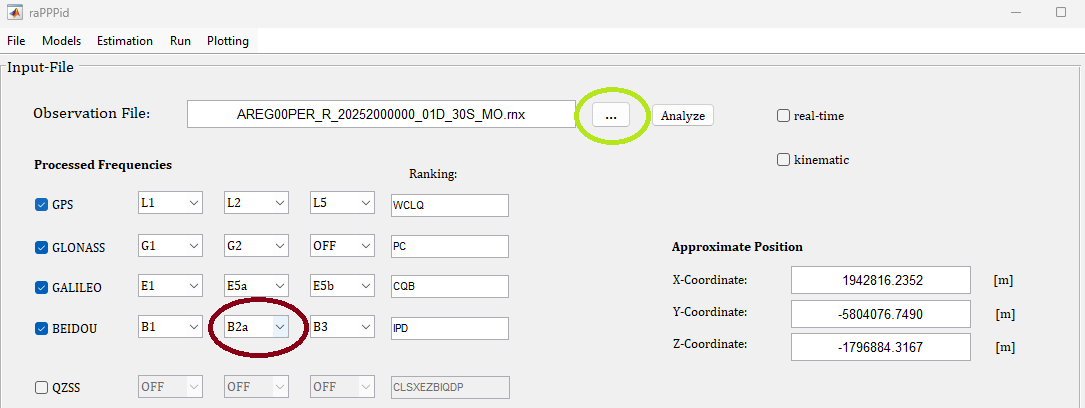Click the X-Coordinate input field
The height and width of the screenshot is (408, 1085).
coord(881,280)
